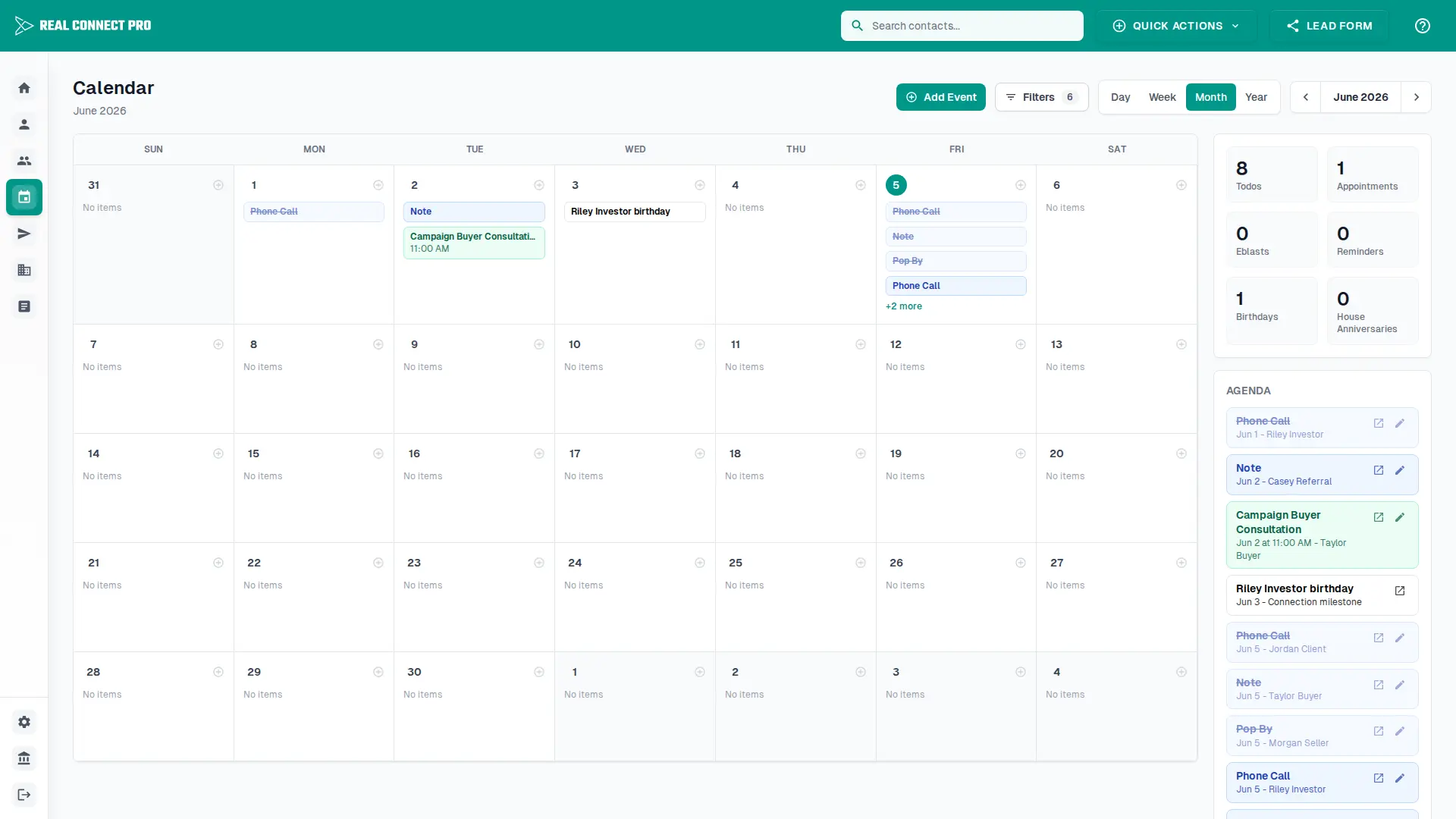Open the Todos count card

click(1272, 174)
